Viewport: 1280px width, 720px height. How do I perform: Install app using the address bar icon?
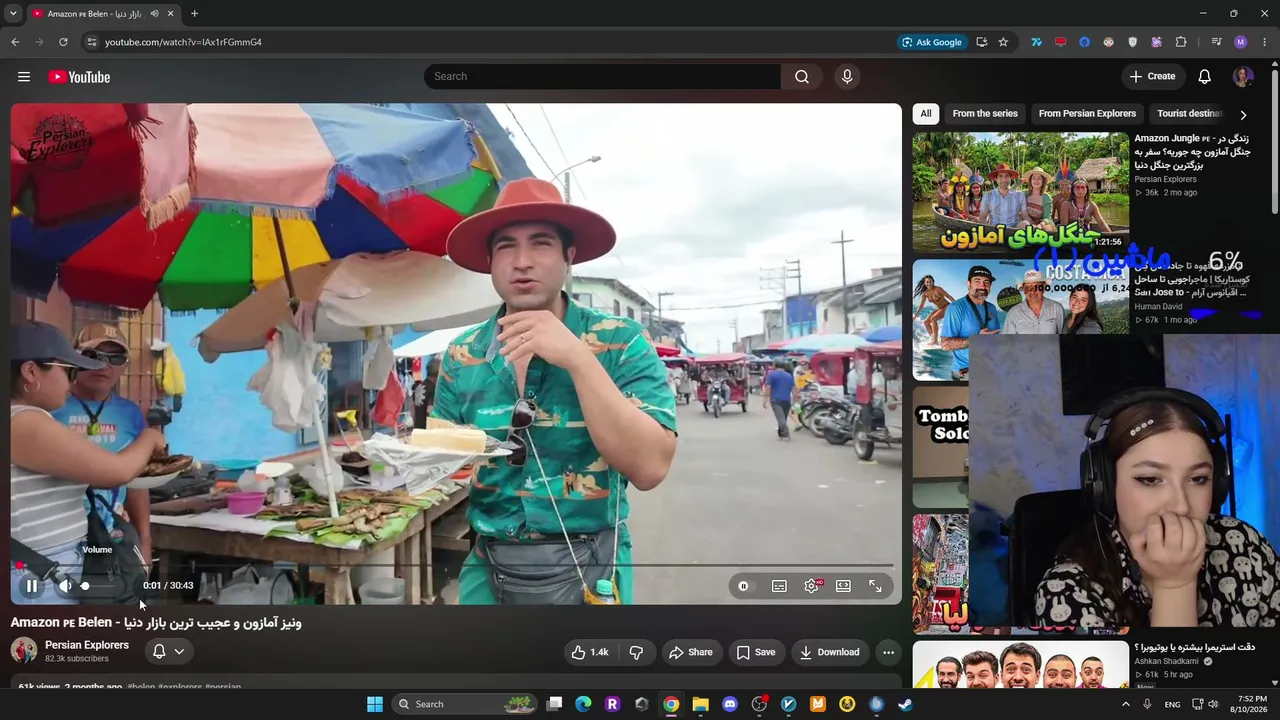[x=981, y=42]
